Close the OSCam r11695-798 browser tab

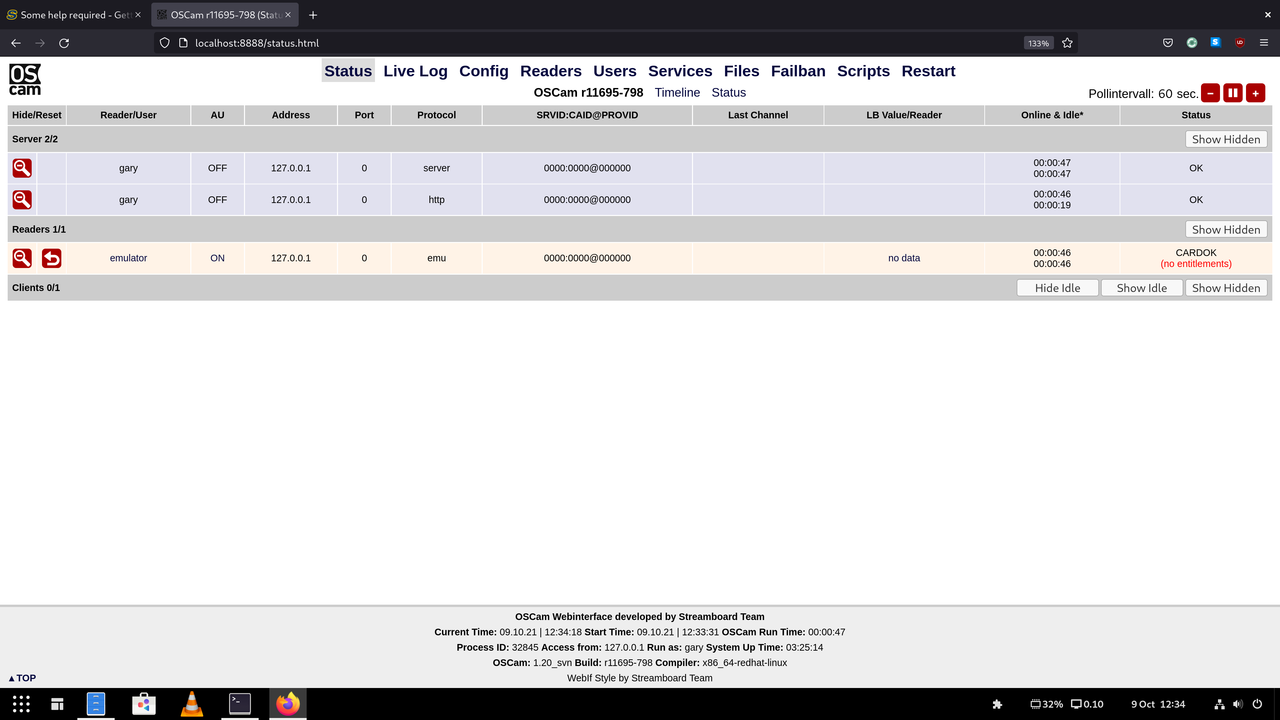pyautogui.click(x=289, y=15)
